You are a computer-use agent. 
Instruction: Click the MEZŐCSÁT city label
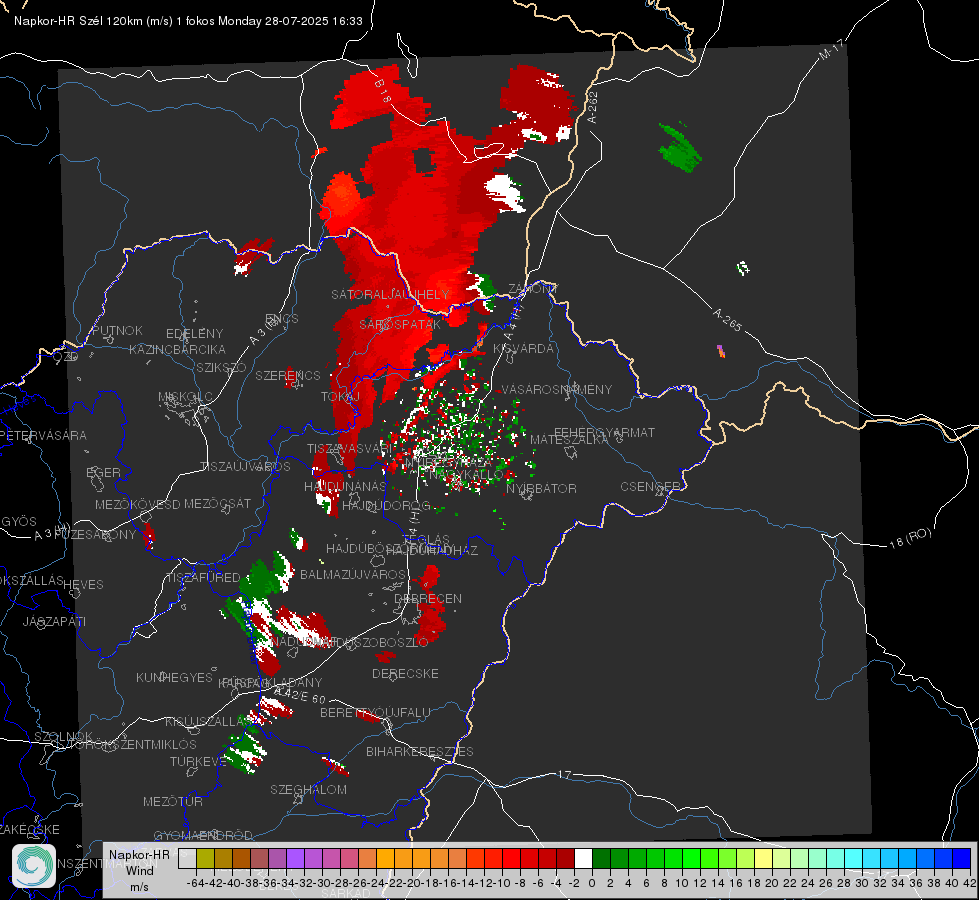click(217, 503)
